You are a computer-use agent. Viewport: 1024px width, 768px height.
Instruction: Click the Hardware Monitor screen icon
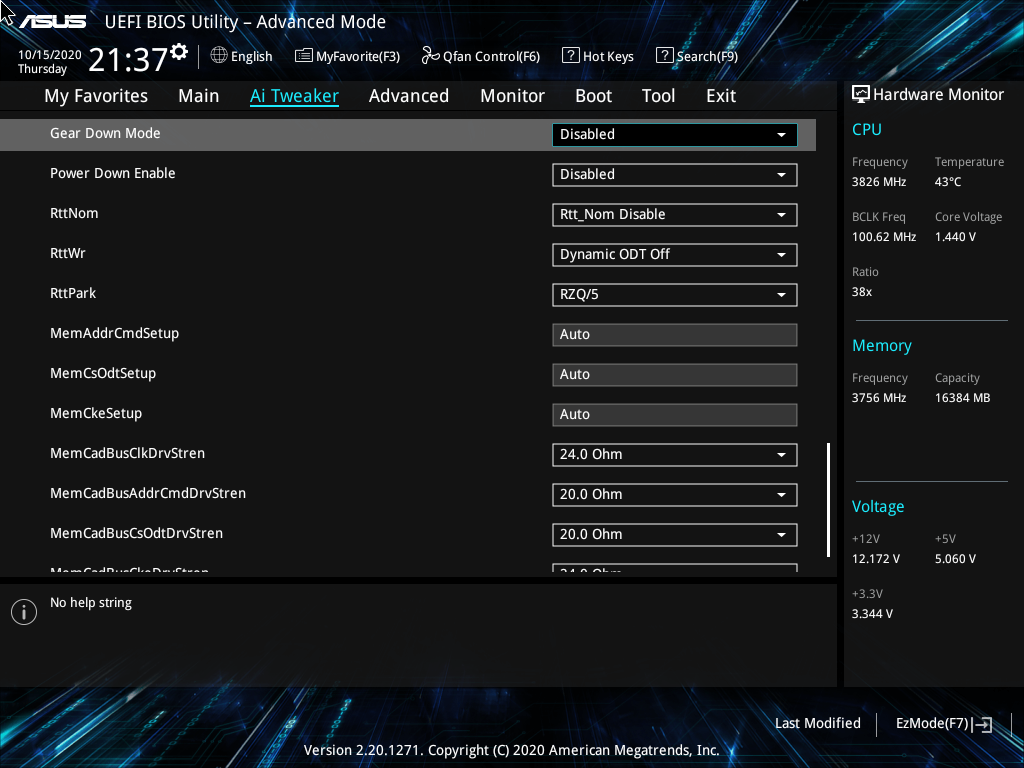(x=861, y=95)
